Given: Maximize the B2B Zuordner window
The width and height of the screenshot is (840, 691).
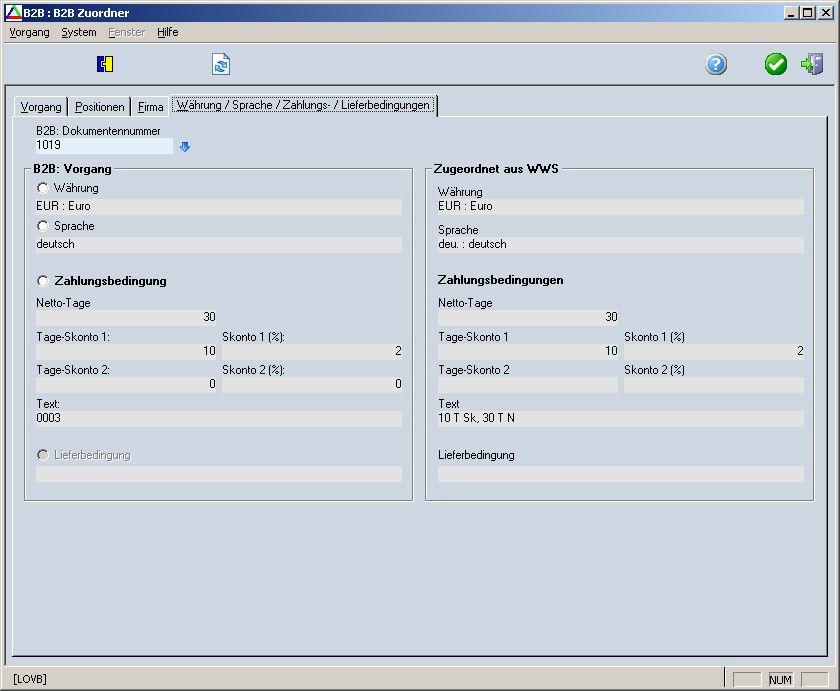Looking at the screenshot, I should (x=808, y=12).
